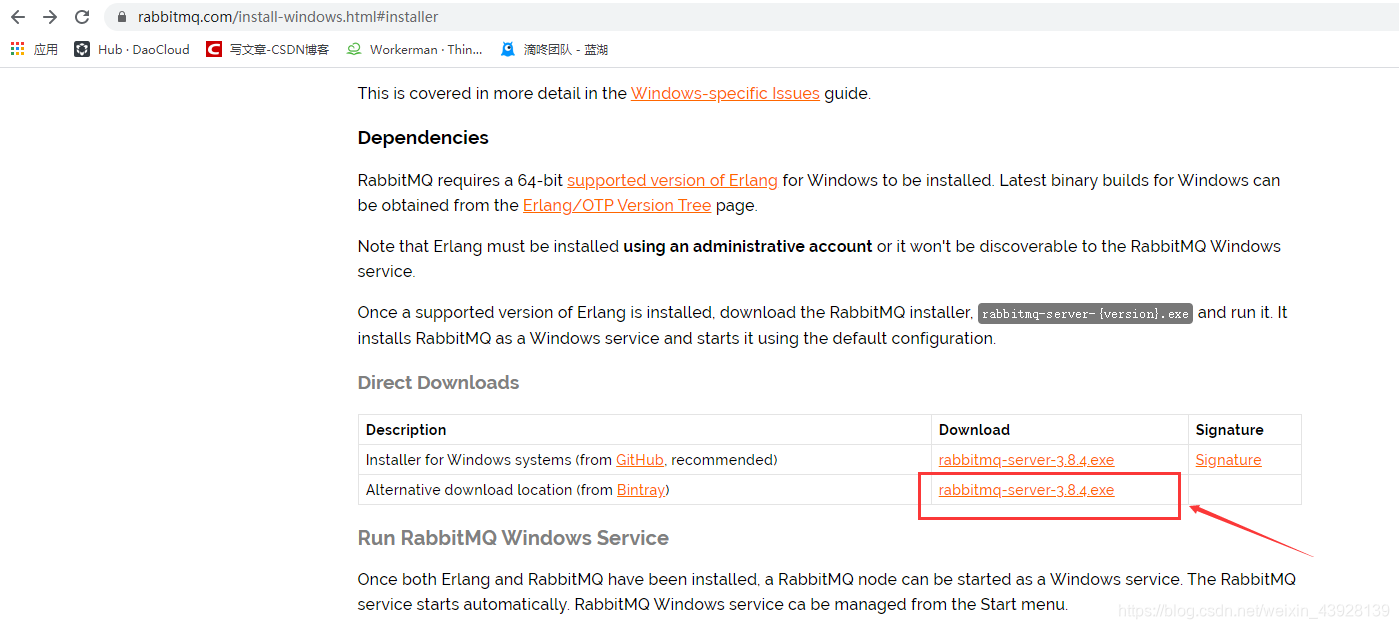This screenshot has height=629, width=1399.
Task: Click the Workerman green favicon
Action: (x=352, y=49)
